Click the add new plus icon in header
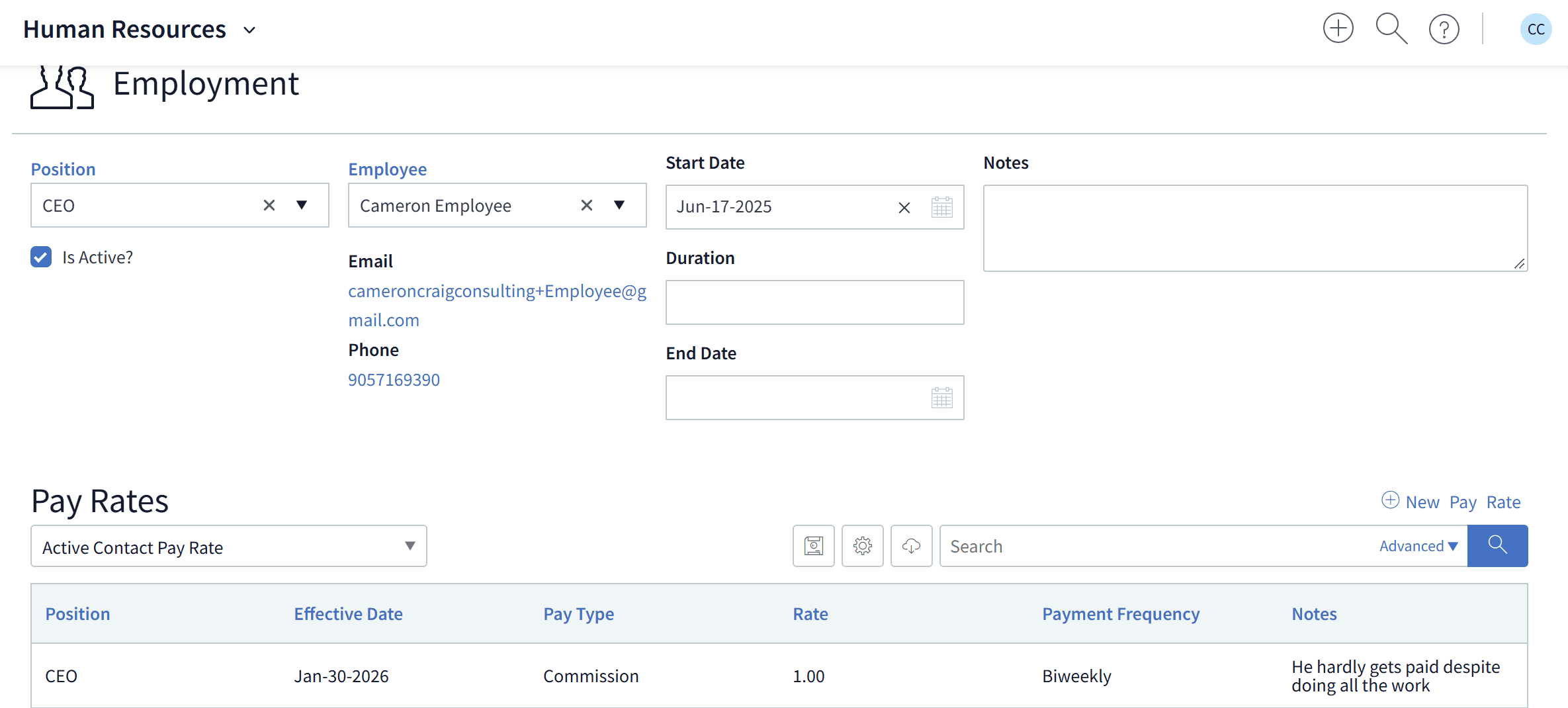 [x=1338, y=29]
